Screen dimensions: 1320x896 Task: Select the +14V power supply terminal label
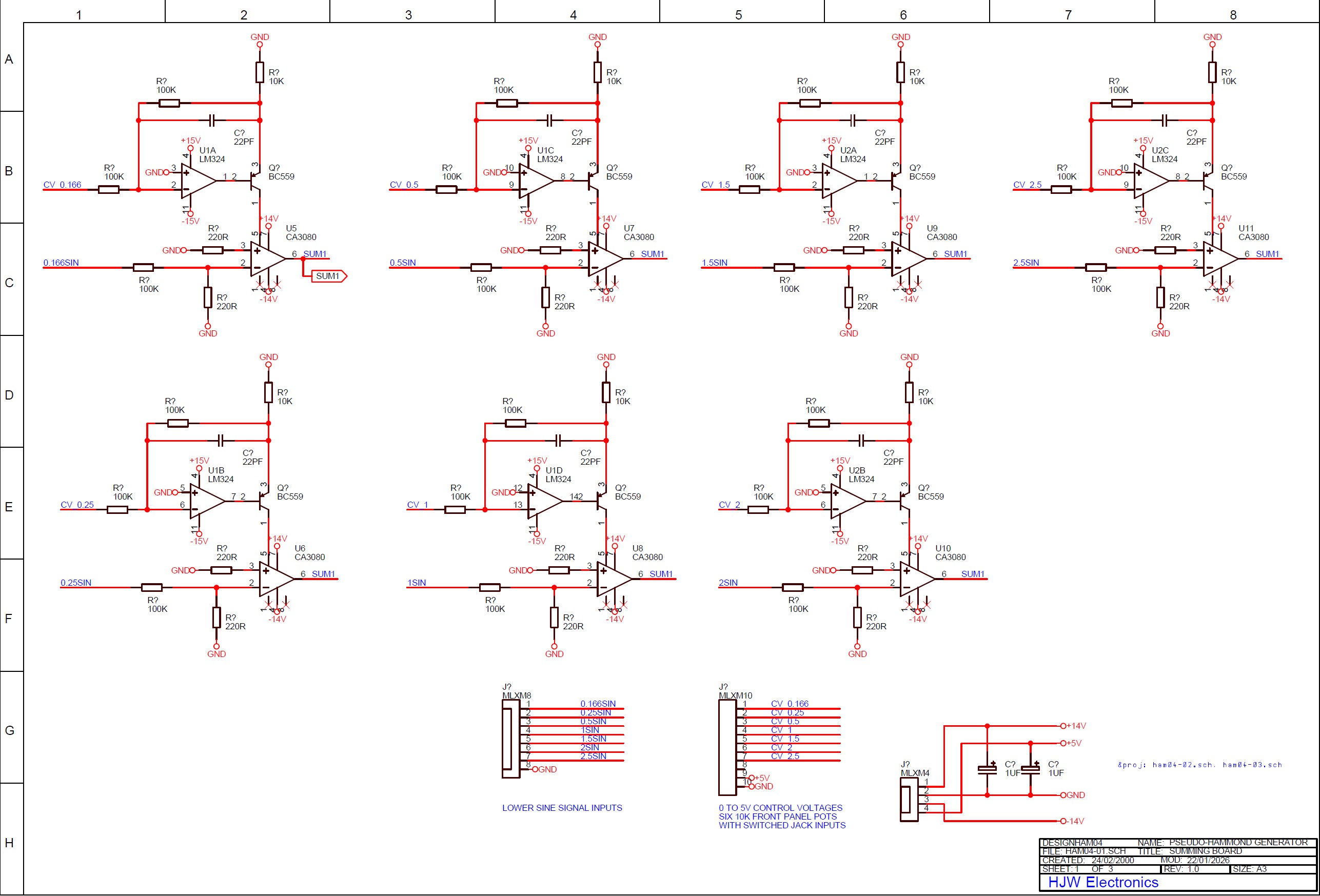(1076, 726)
